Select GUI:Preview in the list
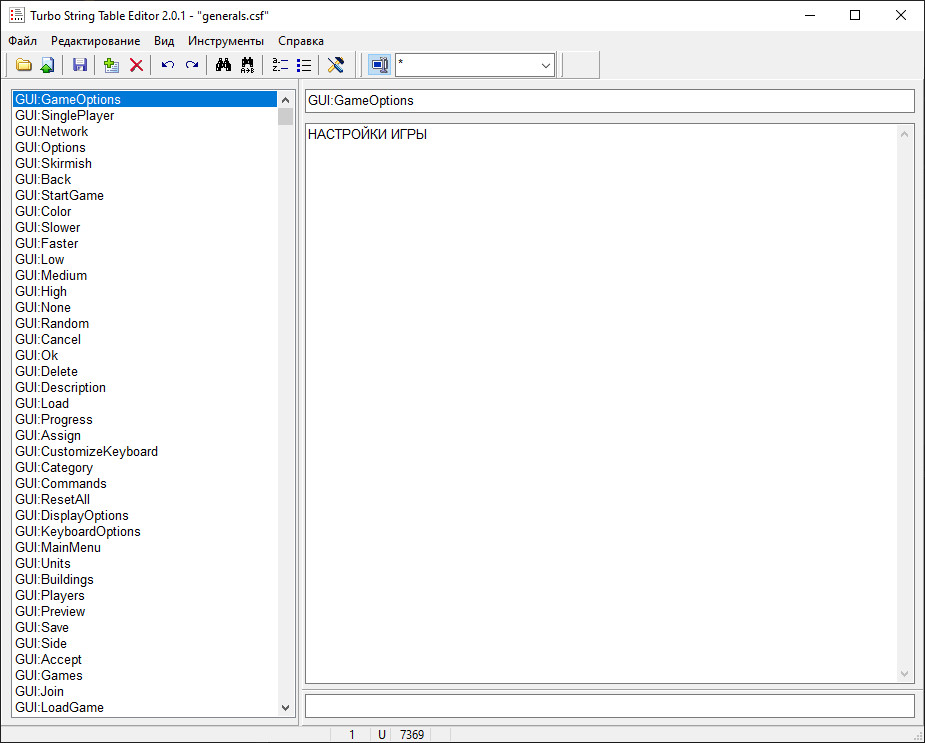925x743 pixels. point(145,611)
